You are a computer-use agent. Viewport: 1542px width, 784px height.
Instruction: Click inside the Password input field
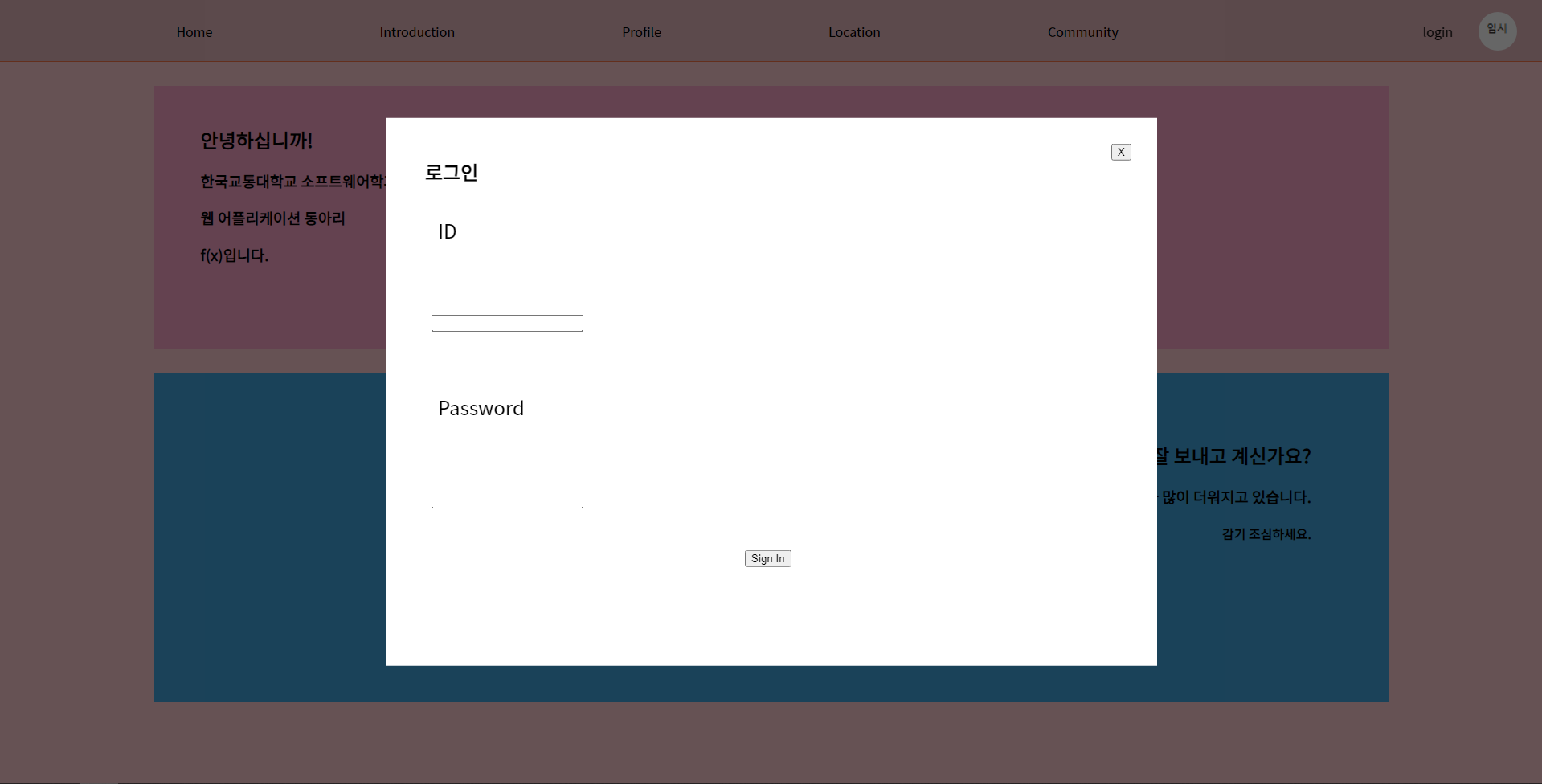(506, 499)
